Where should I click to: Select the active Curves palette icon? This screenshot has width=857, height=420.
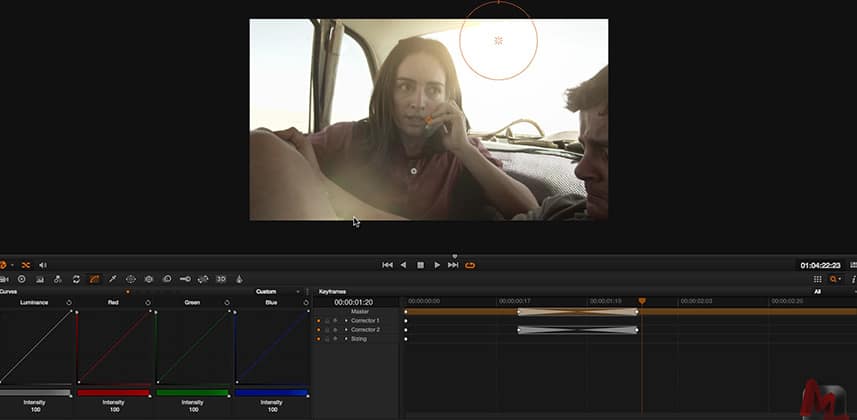click(95, 279)
